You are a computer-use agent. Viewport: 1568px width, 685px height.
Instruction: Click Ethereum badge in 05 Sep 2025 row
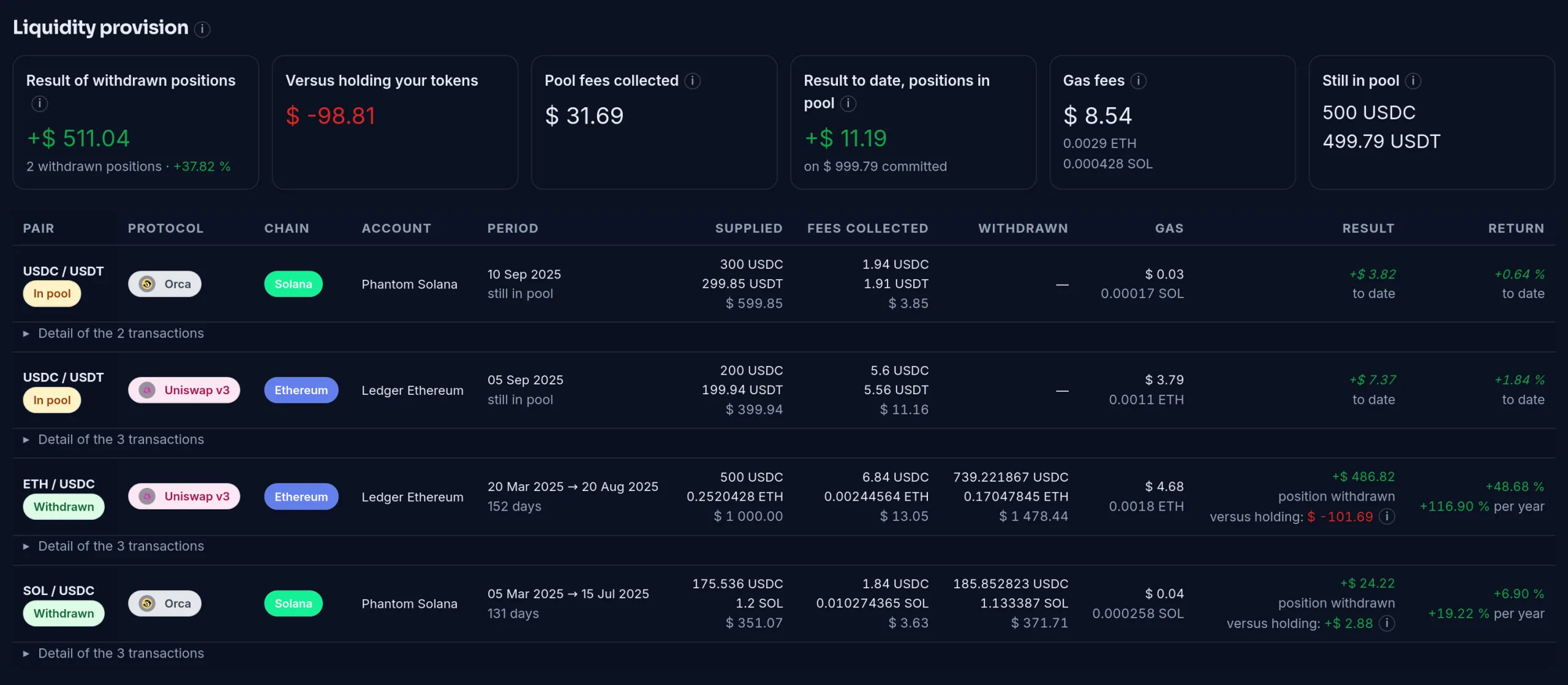pyautogui.click(x=301, y=390)
